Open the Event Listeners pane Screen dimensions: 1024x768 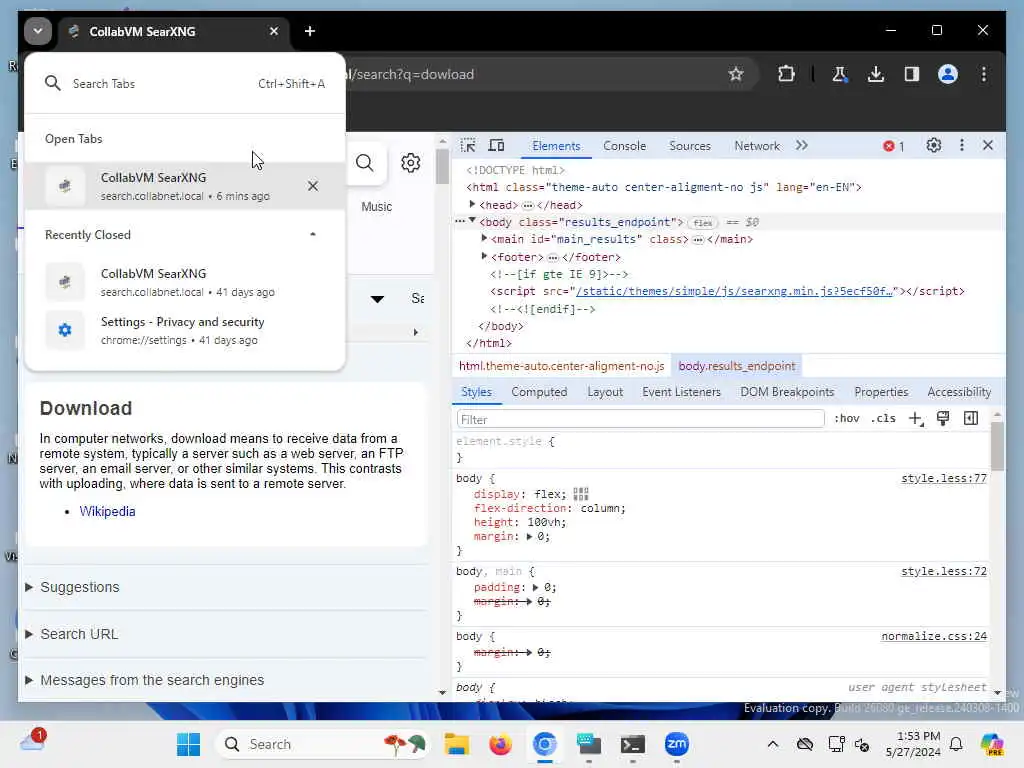point(681,392)
